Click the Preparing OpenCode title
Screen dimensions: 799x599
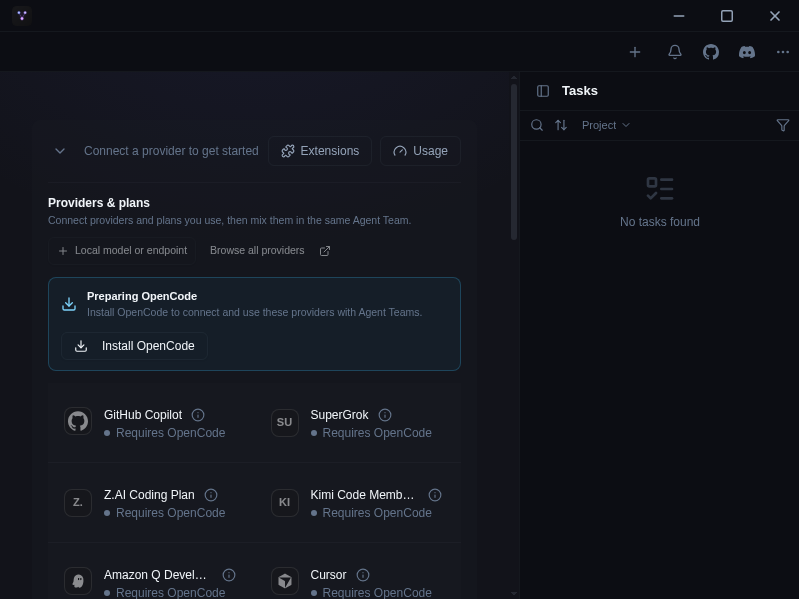pos(142,296)
